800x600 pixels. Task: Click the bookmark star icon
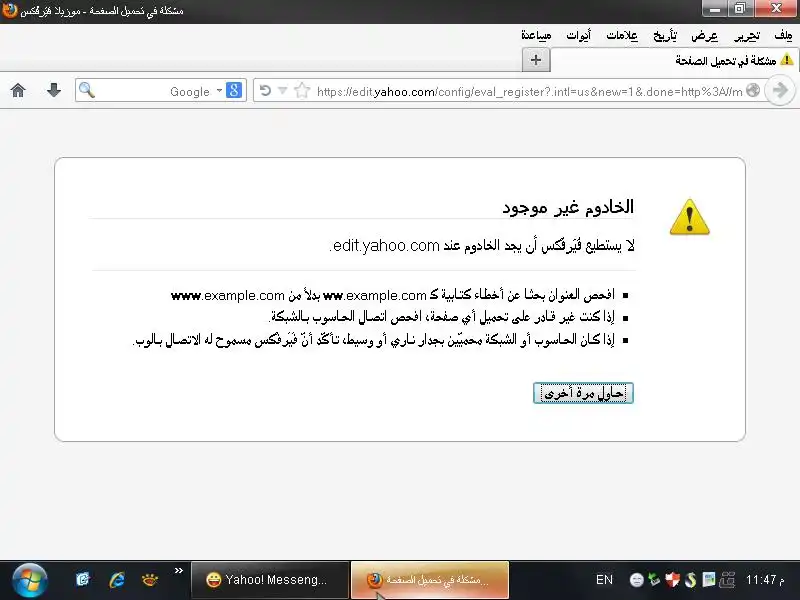302,90
